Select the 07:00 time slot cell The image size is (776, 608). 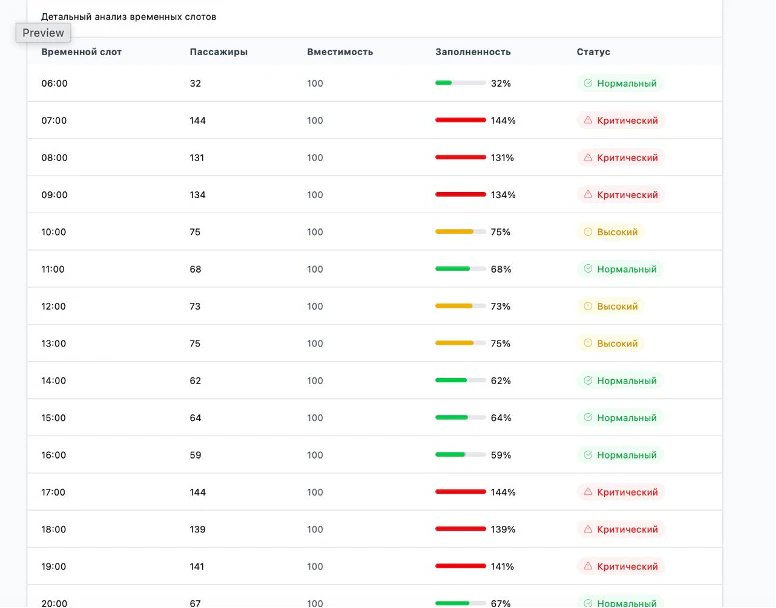click(54, 121)
